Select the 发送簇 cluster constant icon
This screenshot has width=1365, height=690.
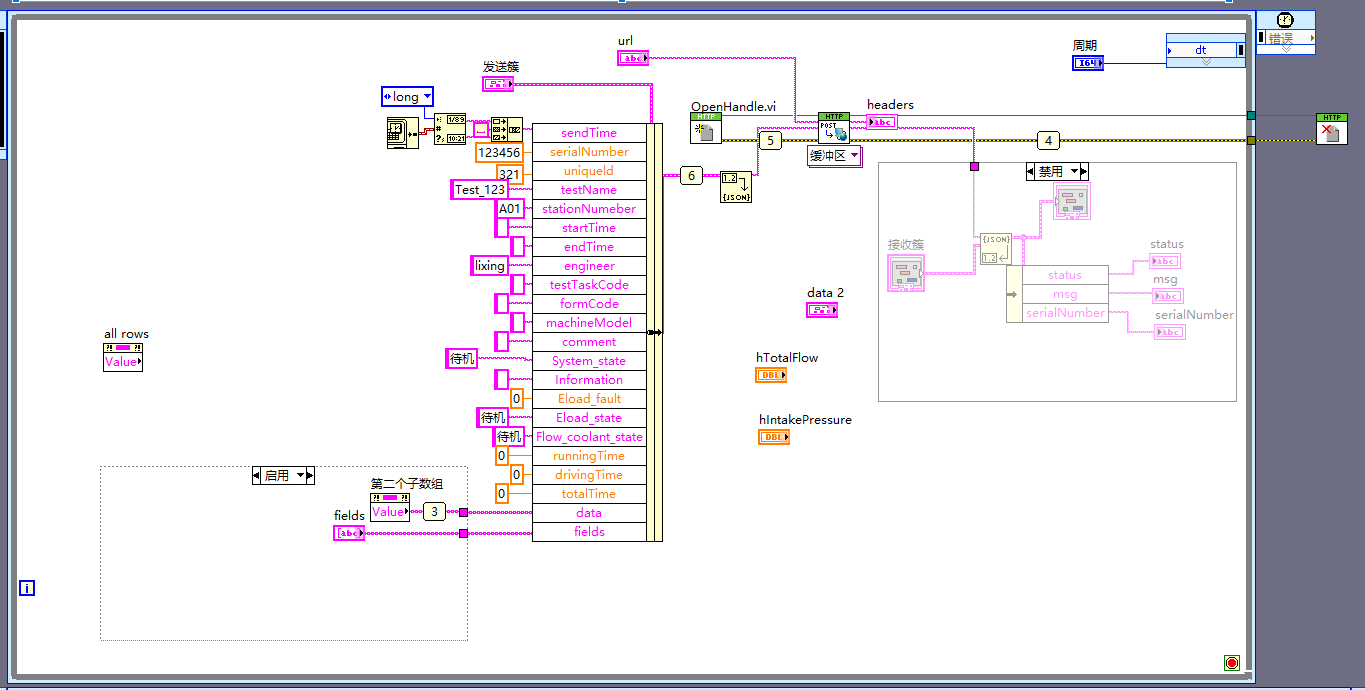(497, 83)
